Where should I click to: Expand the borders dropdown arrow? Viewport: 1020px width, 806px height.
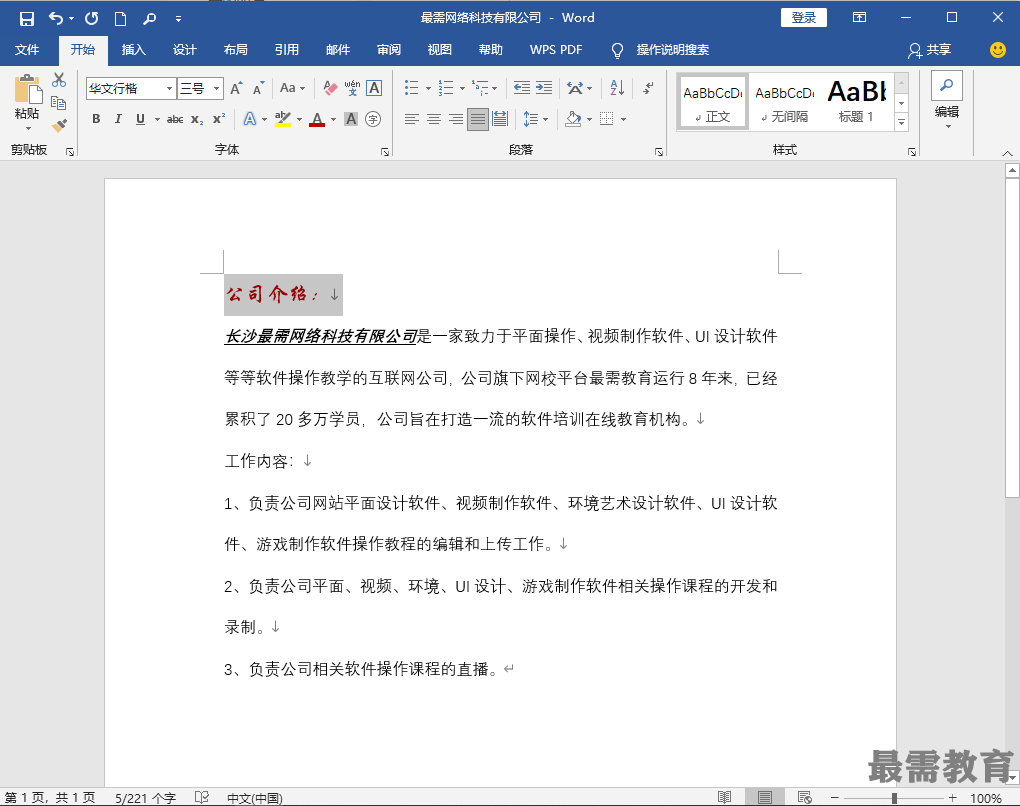[x=623, y=120]
